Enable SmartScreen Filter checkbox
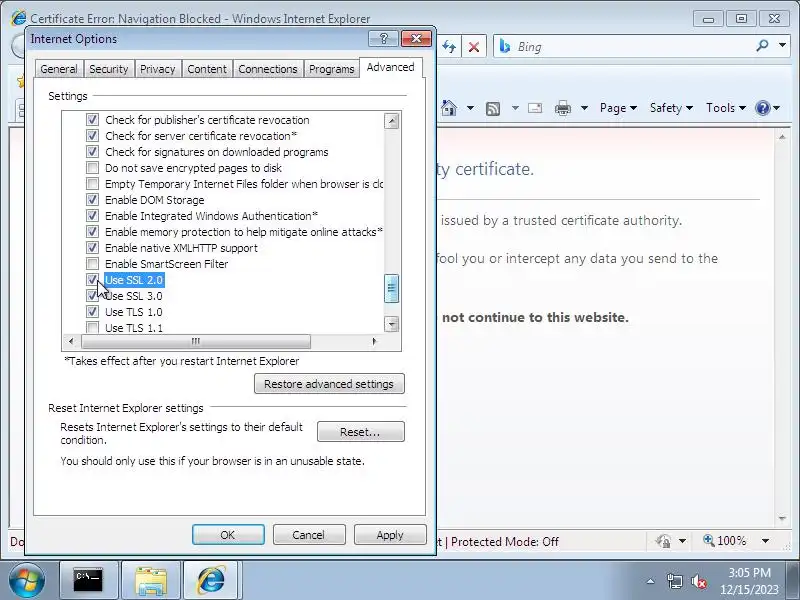Viewport: 800px width, 600px height. coord(92,264)
